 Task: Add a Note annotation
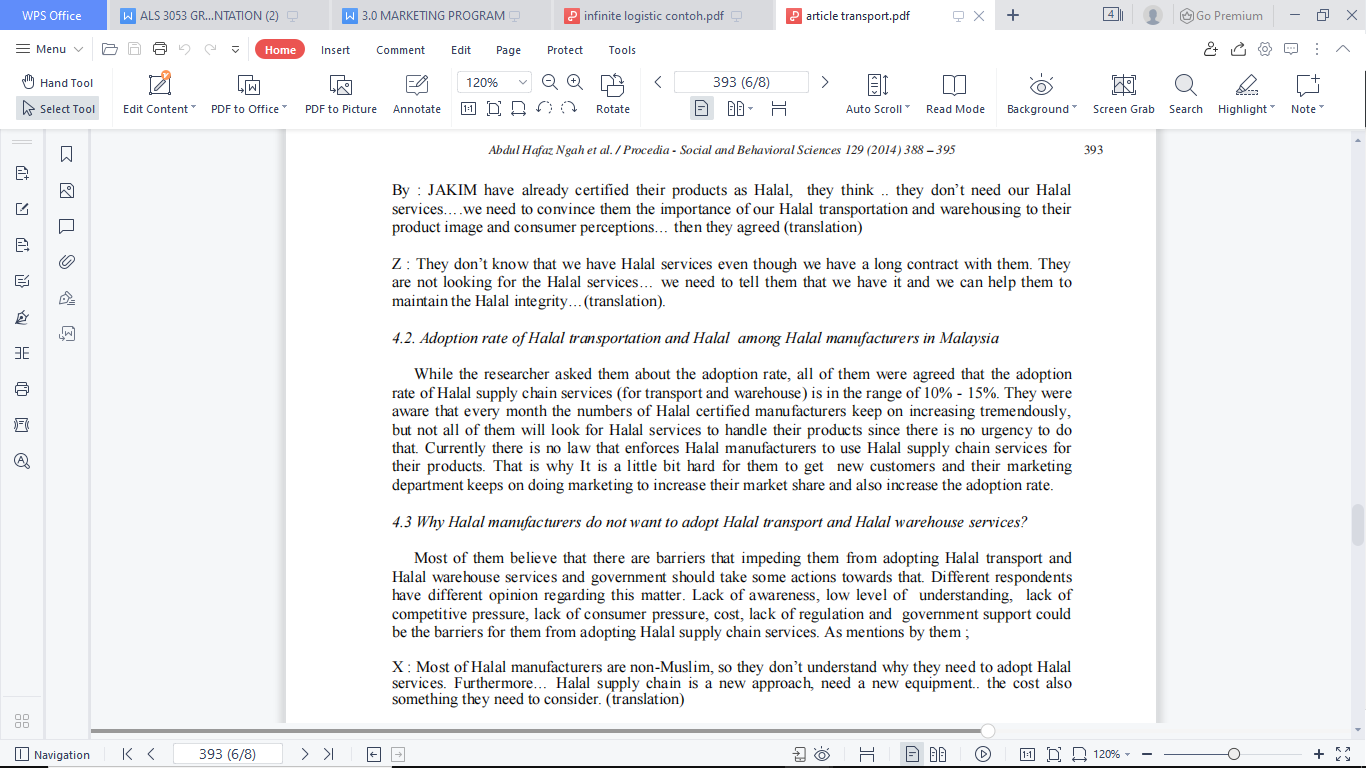click(1307, 94)
